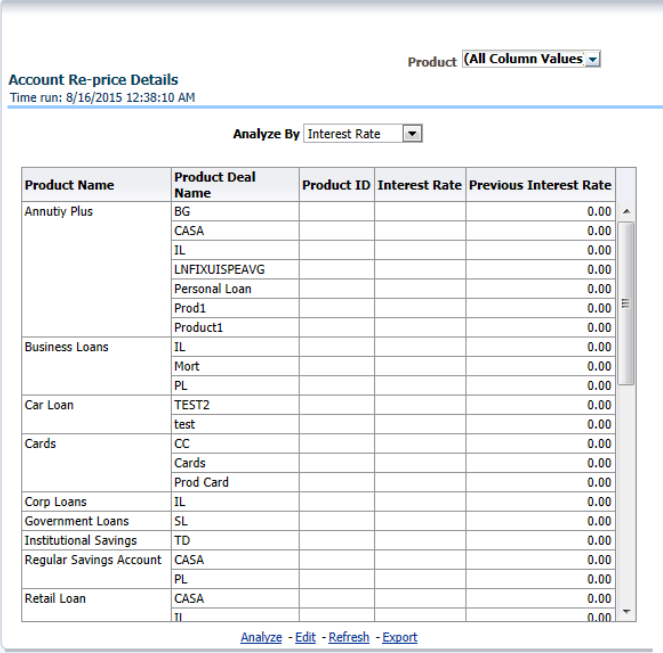The width and height of the screenshot is (663, 653).
Task: Click the Export link
Action: 400,637
